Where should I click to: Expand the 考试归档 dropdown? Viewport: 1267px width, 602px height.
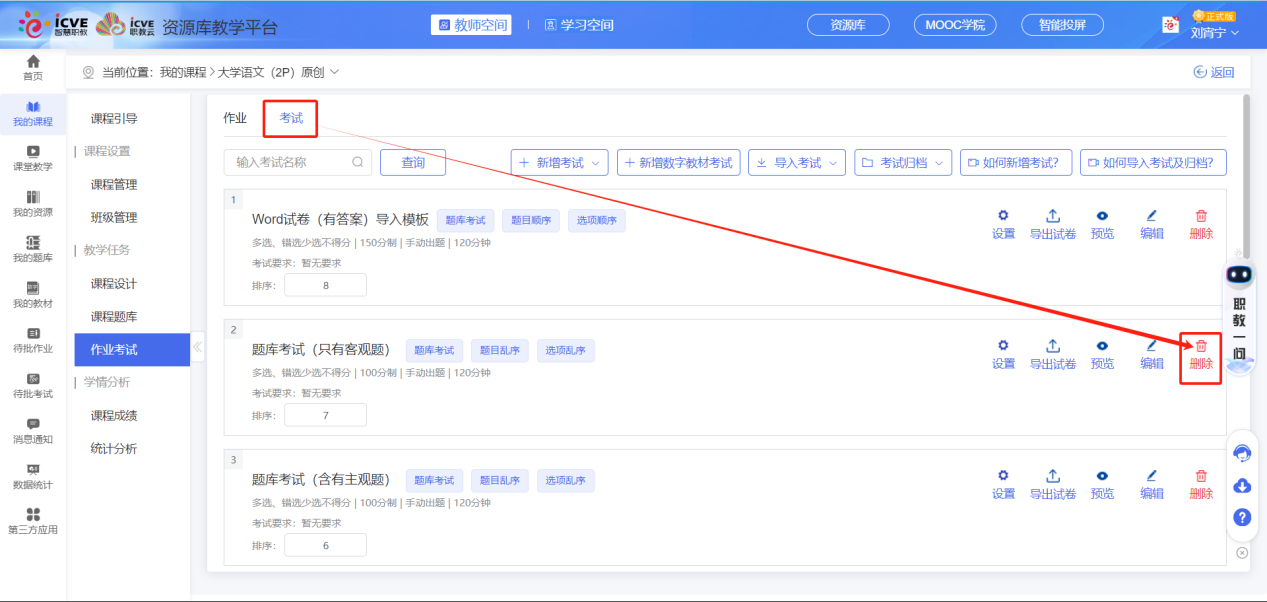(902, 162)
